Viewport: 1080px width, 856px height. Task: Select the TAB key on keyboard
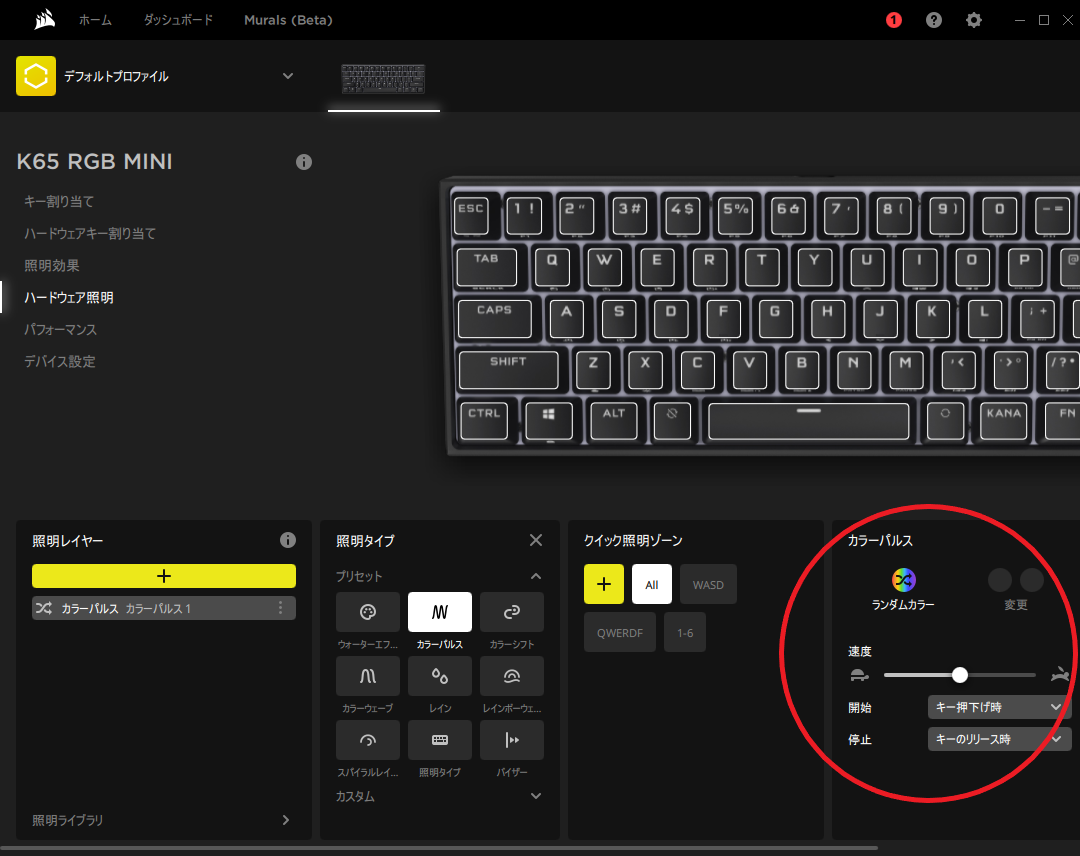click(486, 266)
